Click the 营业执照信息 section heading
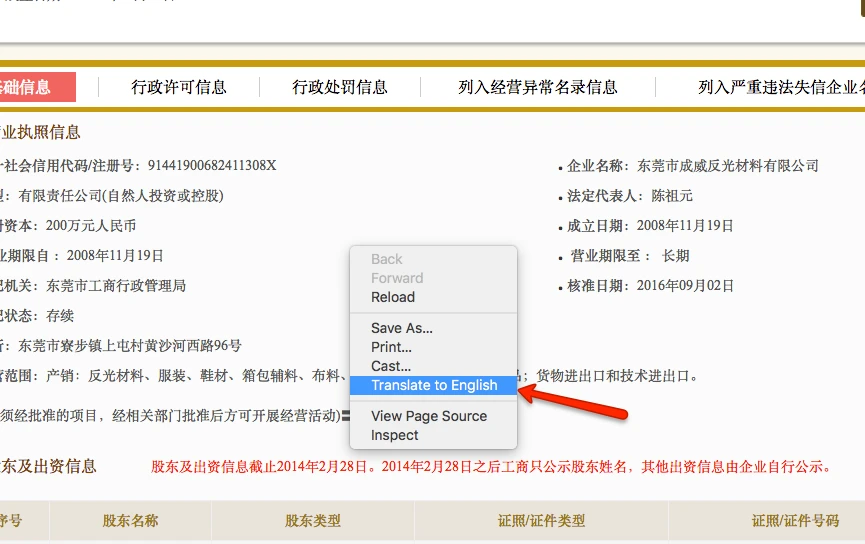 [40, 132]
